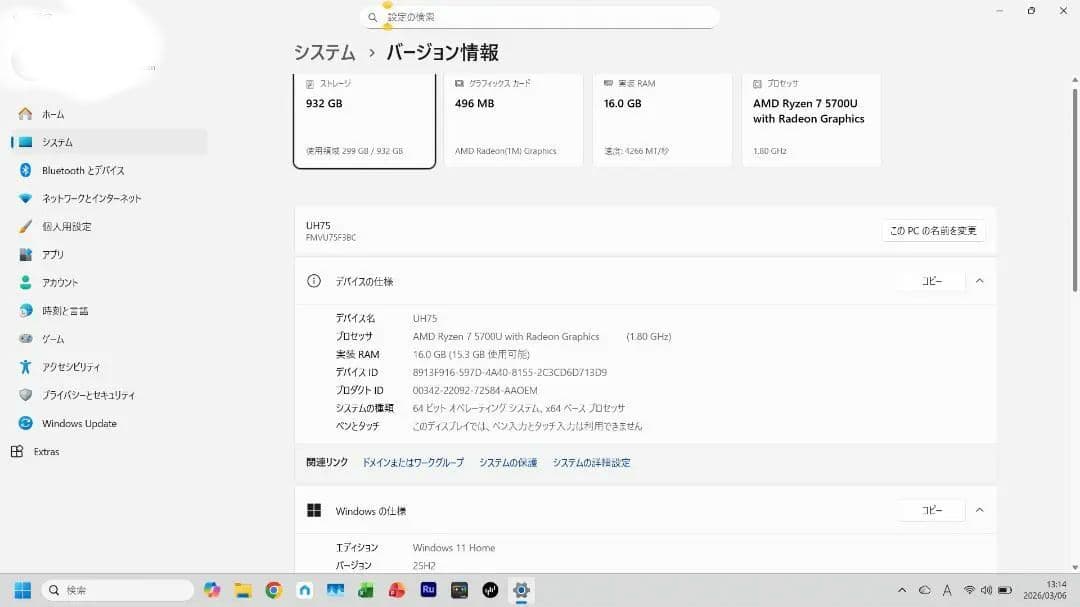1080x607 pixels.
Task: Copy the Windows の仕様 details
Action: 932,511
